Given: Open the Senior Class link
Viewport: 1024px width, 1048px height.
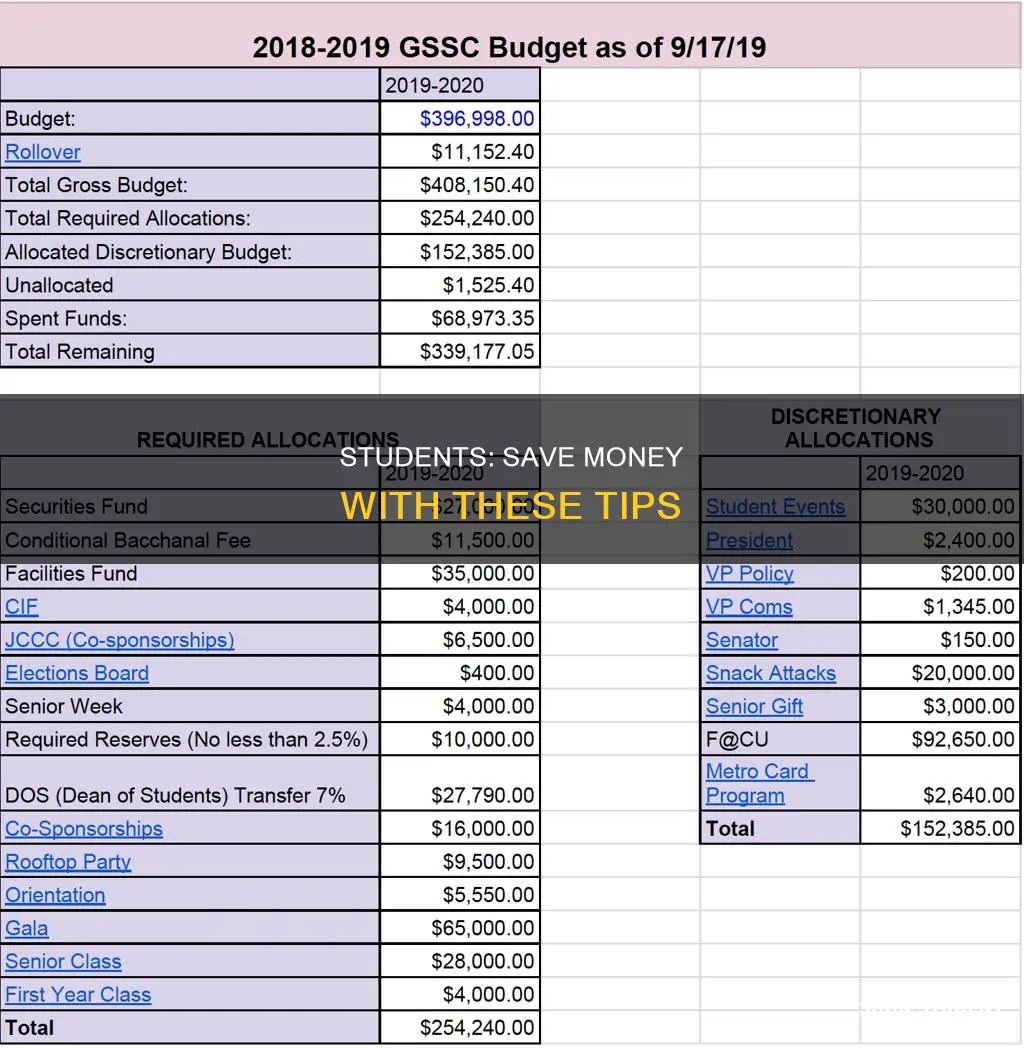Looking at the screenshot, I should [63, 962].
